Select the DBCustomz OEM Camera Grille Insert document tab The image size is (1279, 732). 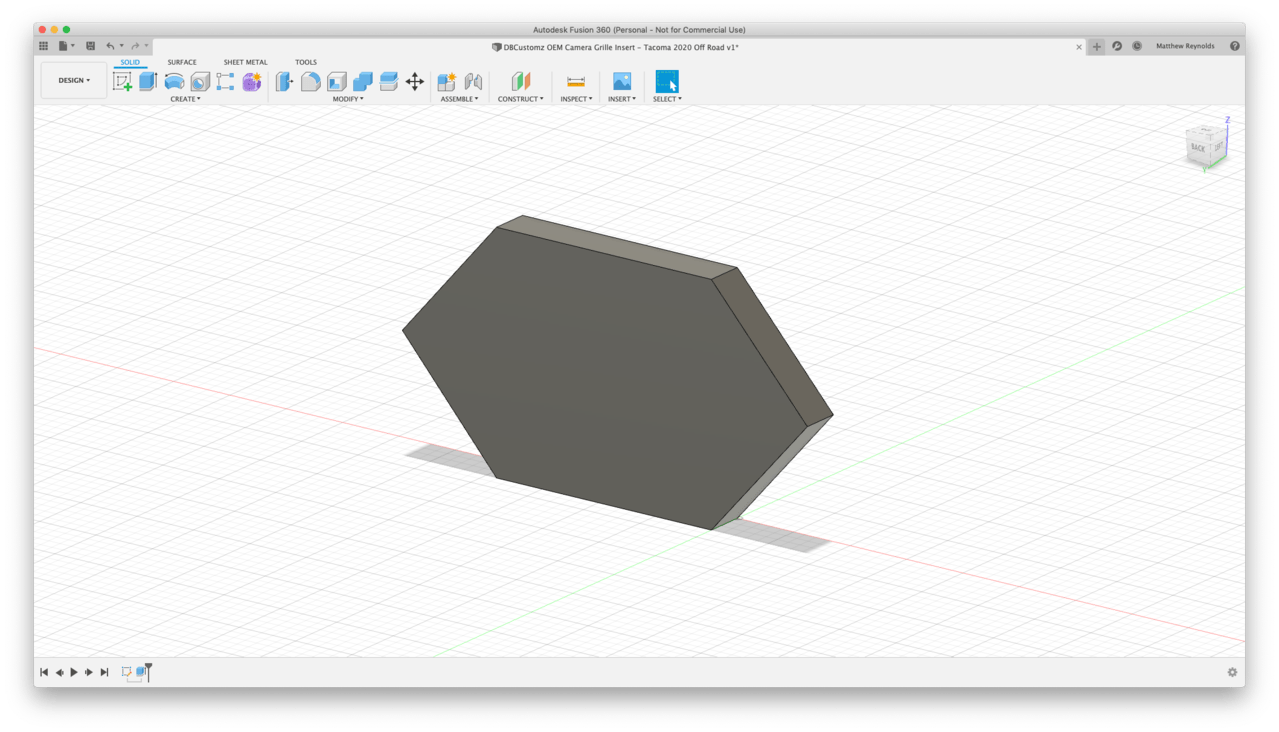coord(616,47)
